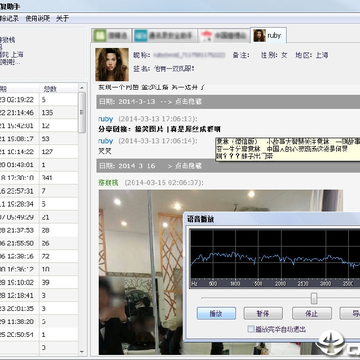
Task: Select row with time 23:57:31
Action: pyautogui.click(x=39, y=191)
